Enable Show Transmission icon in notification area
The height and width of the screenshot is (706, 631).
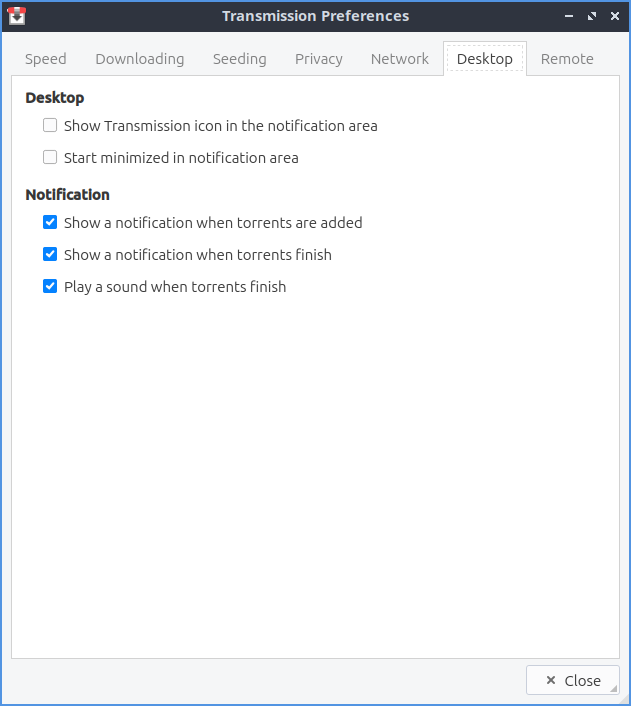[x=50, y=126]
